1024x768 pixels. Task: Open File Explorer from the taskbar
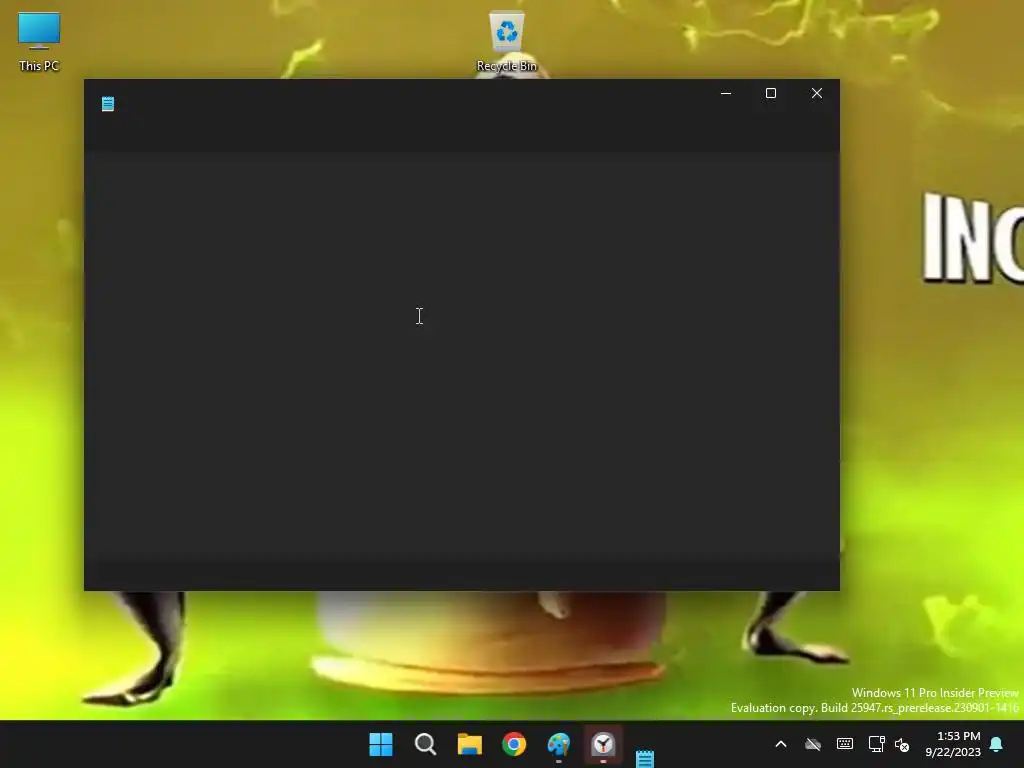pyautogui.click(x=470, y=744)
